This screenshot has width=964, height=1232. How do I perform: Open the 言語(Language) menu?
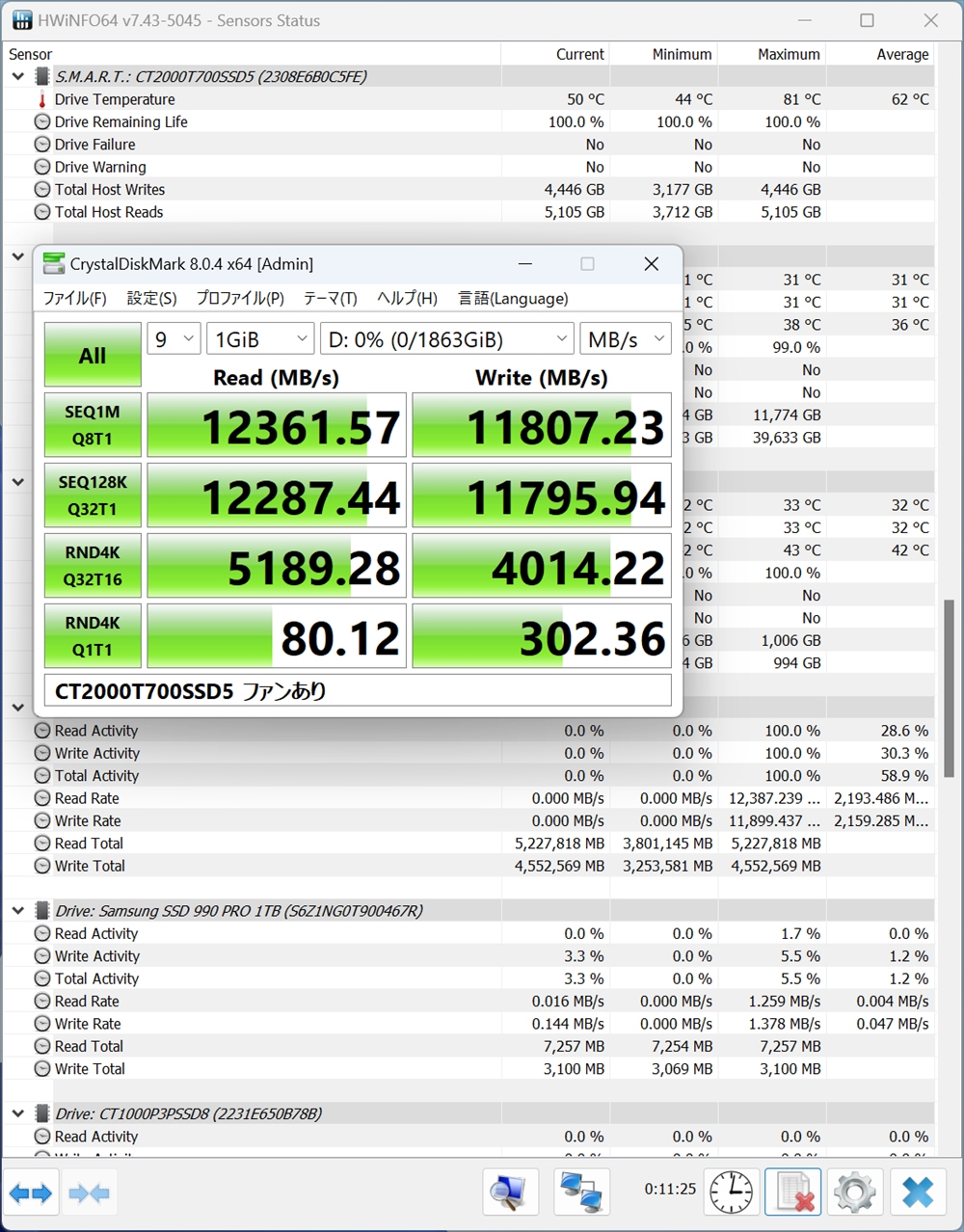click(x=513, y=298)
